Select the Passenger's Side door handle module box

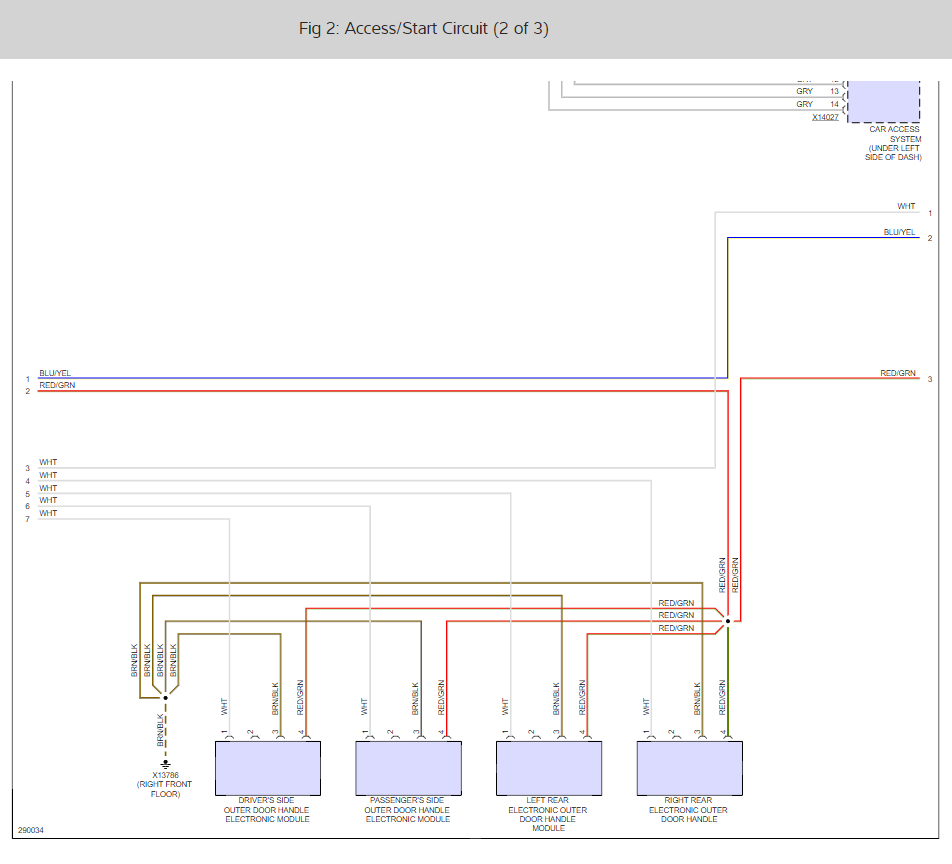(408, 768)
